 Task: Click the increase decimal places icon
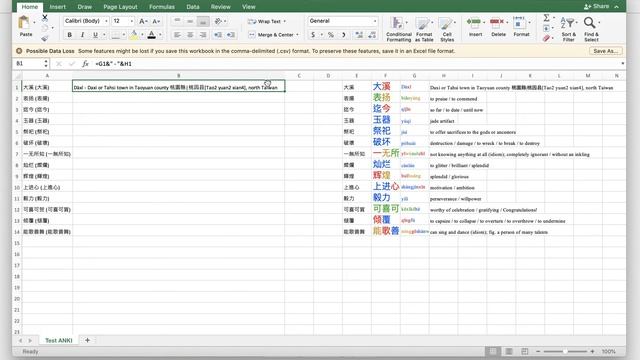click(x=359, y=35)
